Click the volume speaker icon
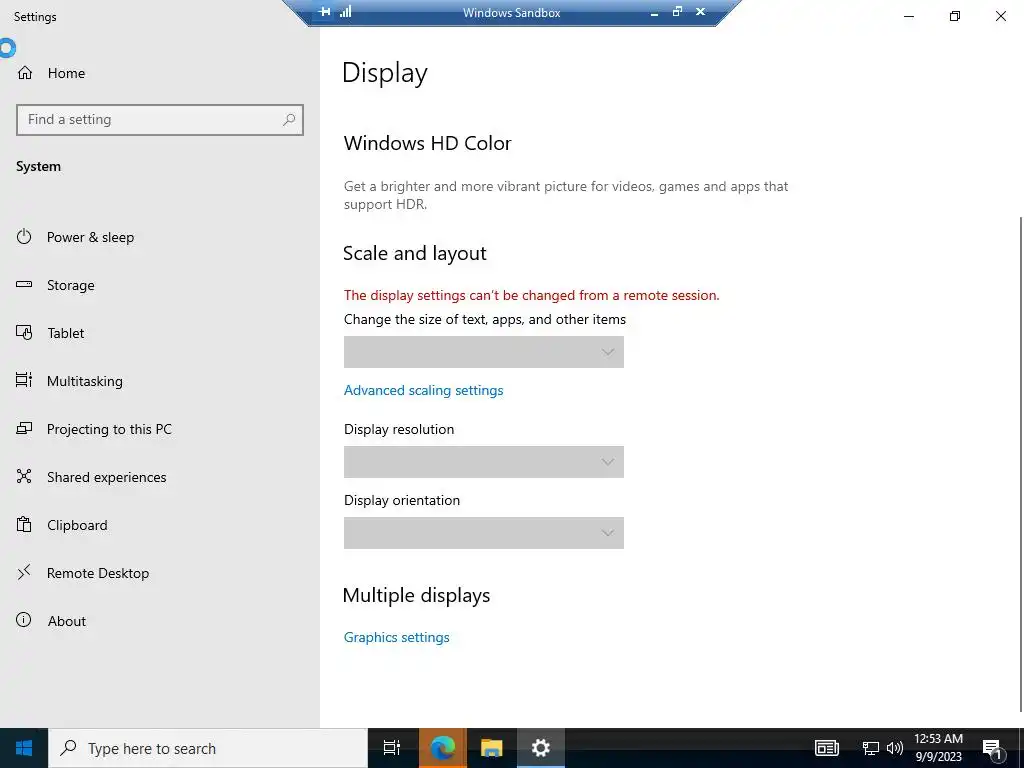 point(895,748)
